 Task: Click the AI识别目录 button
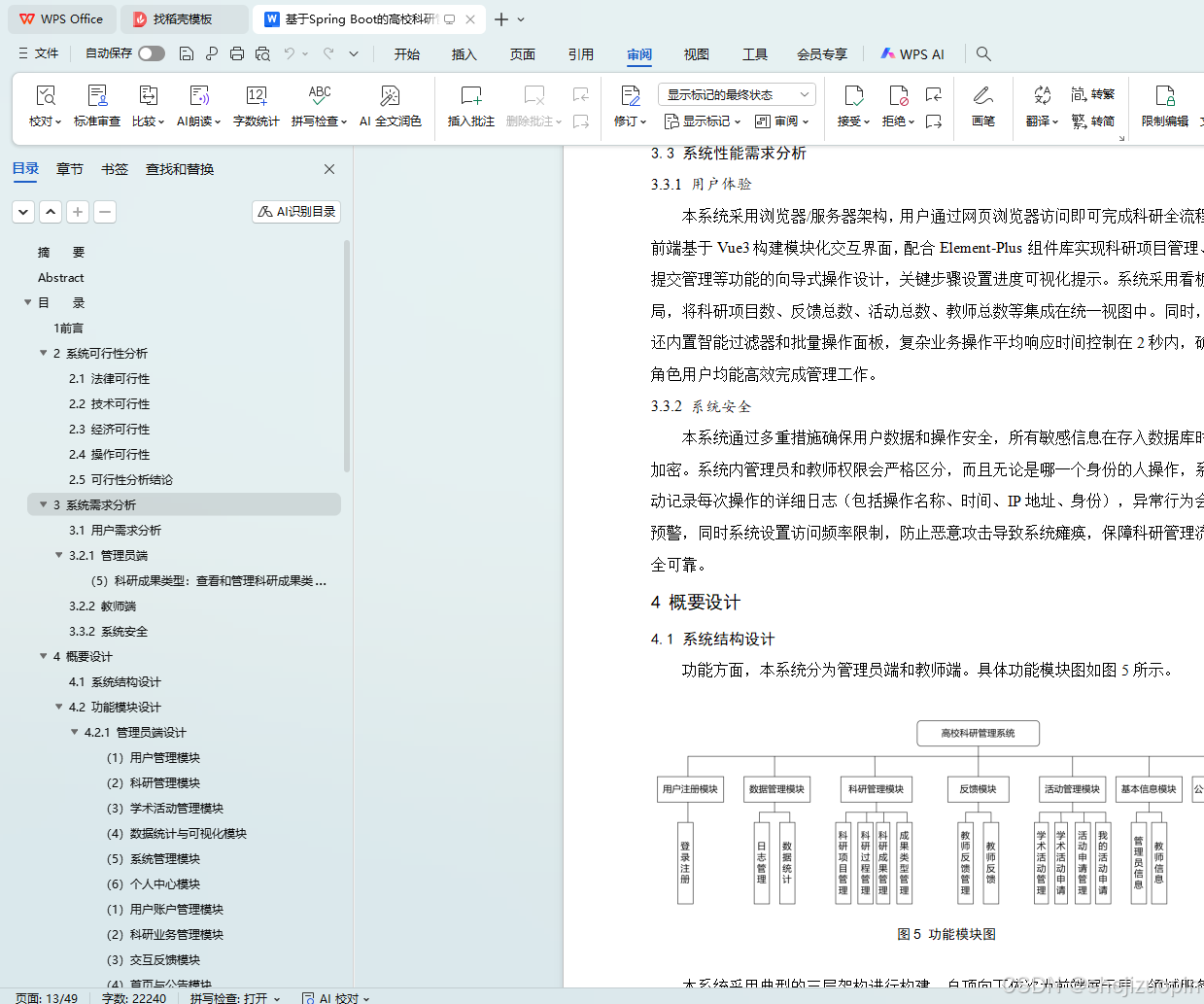[x=296, y=211]
